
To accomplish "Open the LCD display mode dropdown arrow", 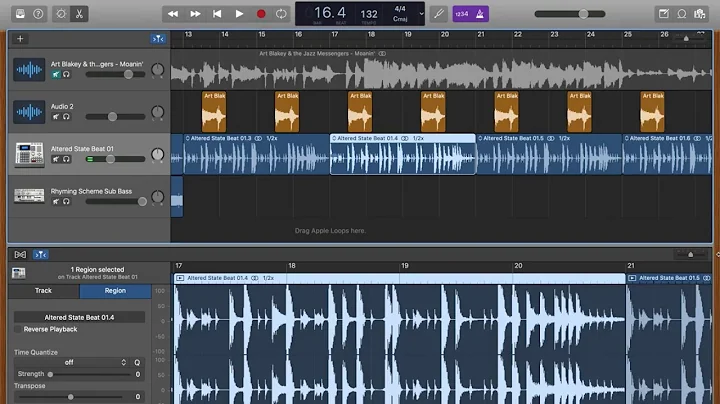I will click(421, 14).
